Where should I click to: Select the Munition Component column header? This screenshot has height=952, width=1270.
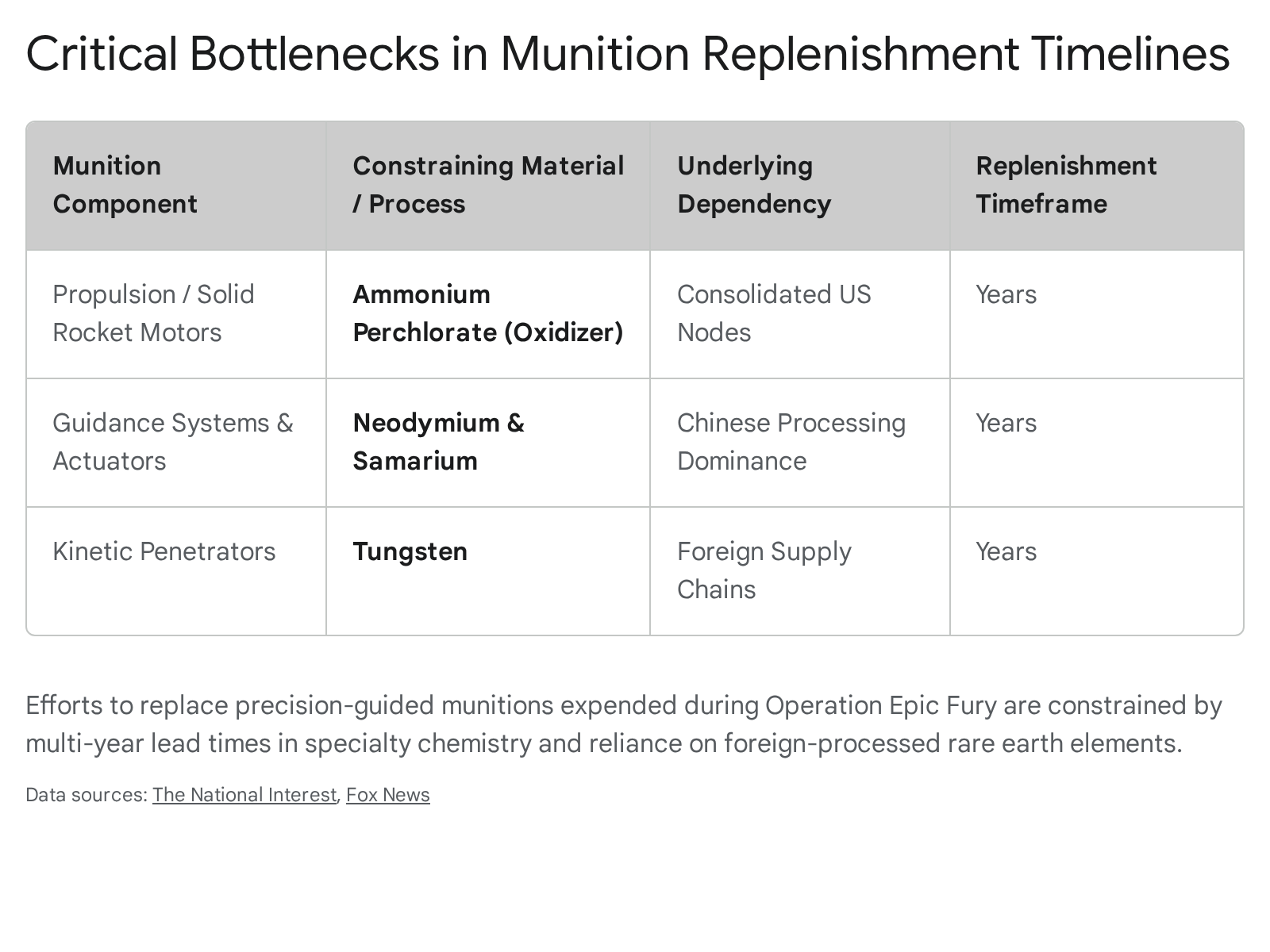click(x=125, y=185)
